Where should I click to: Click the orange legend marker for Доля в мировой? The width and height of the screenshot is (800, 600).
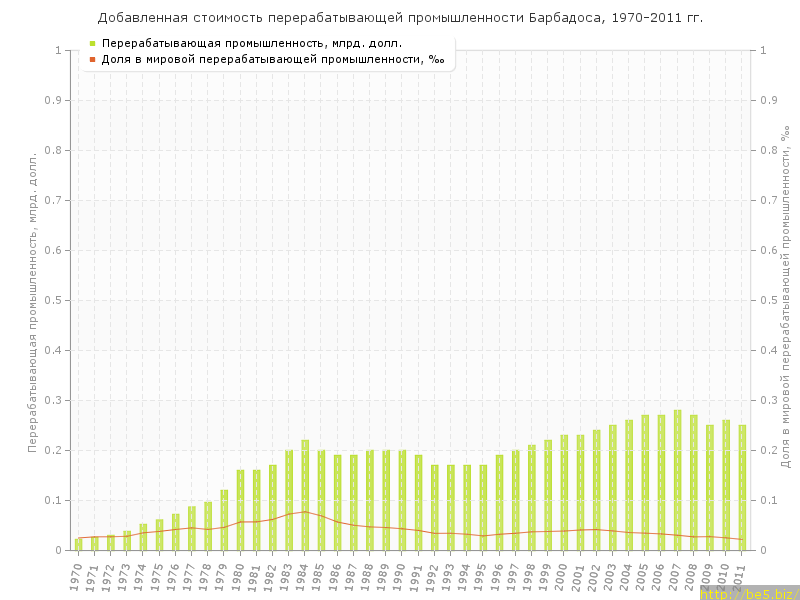92,60
